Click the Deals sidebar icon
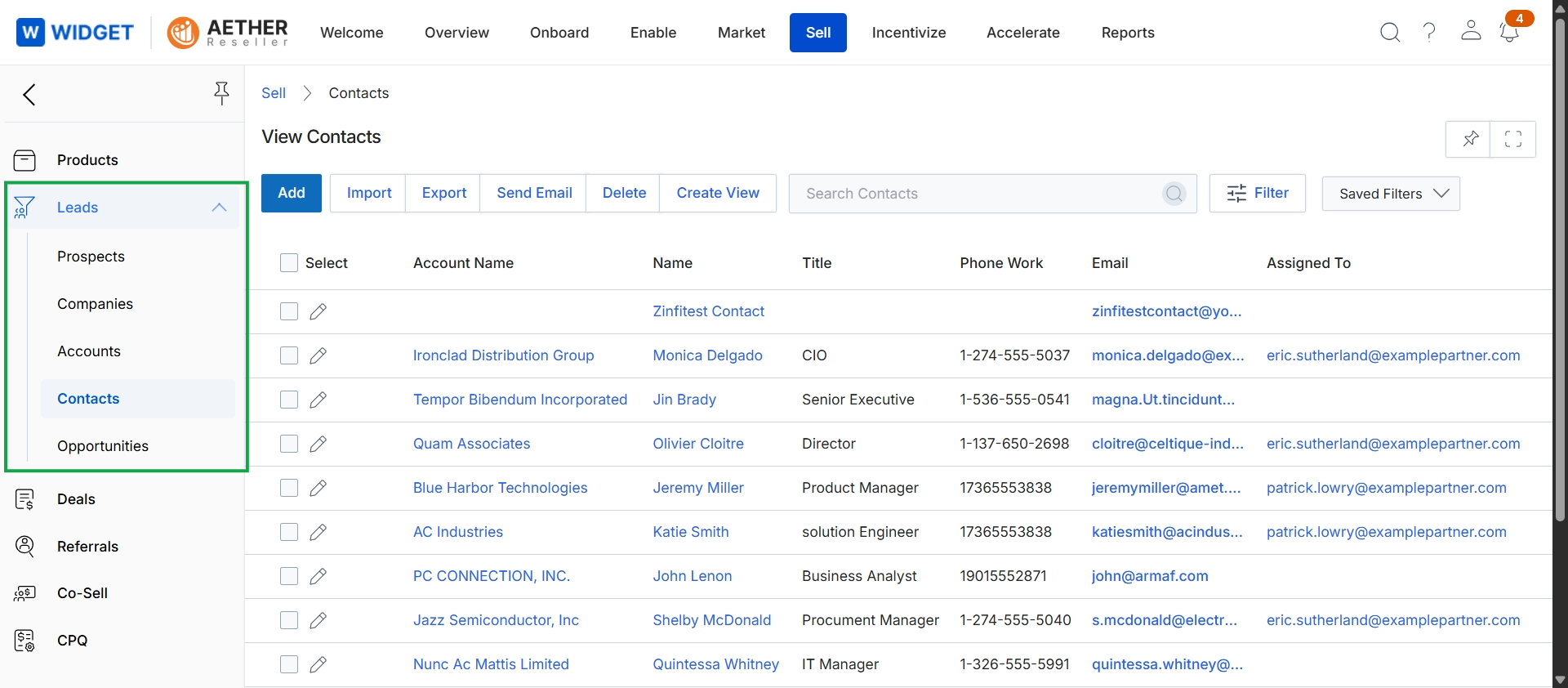The image size is (1568, 688). (x=24, y=499)
